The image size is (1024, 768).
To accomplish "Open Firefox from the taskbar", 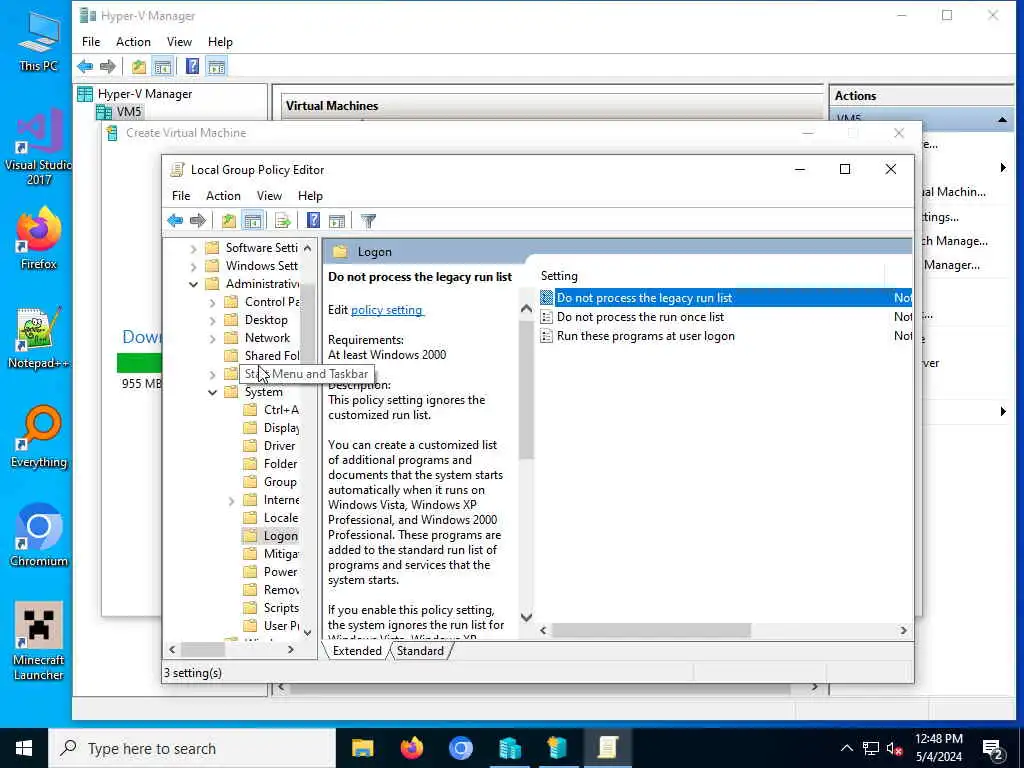I will pos(411,748).
